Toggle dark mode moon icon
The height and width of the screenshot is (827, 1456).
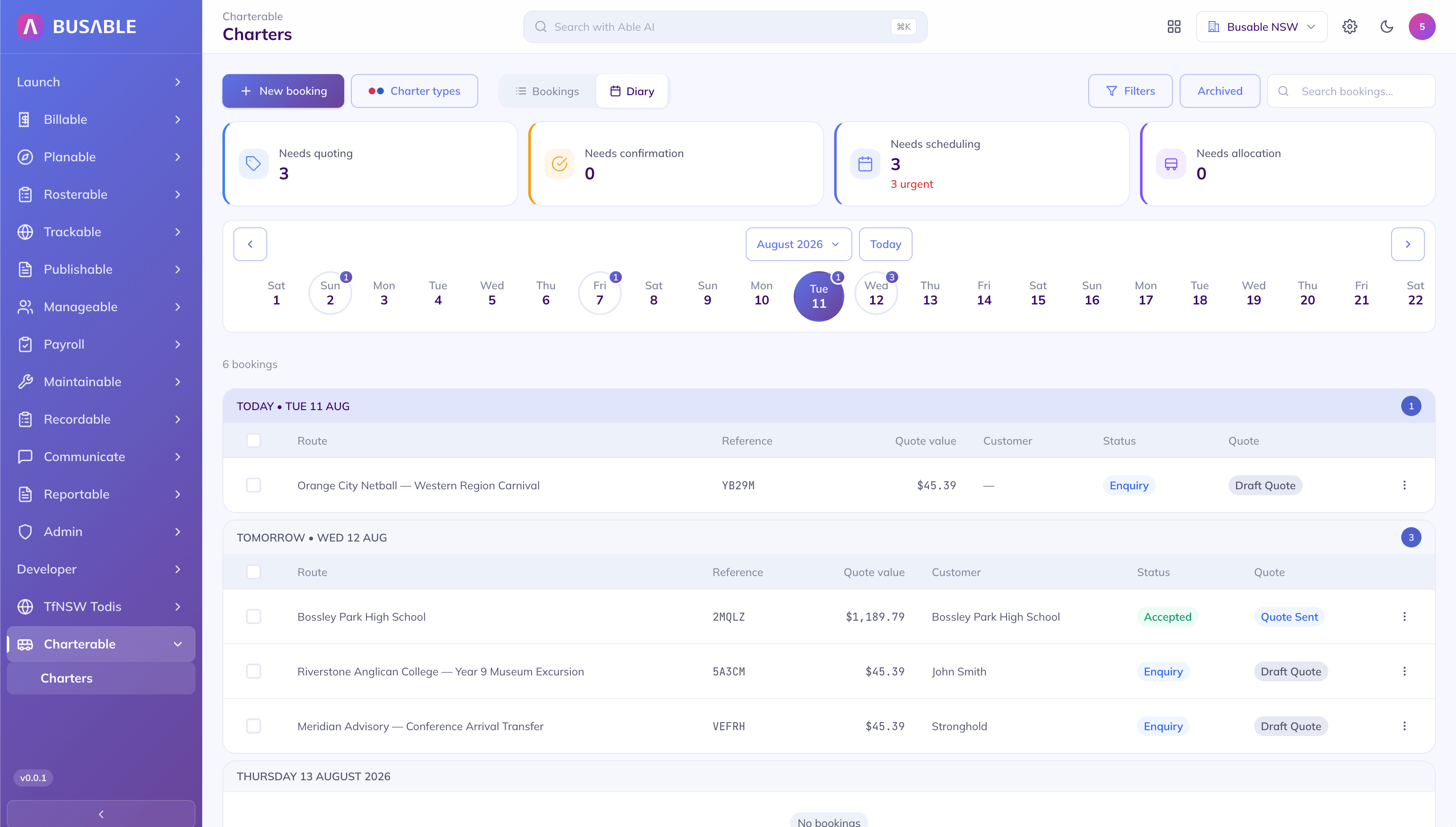1386,27
